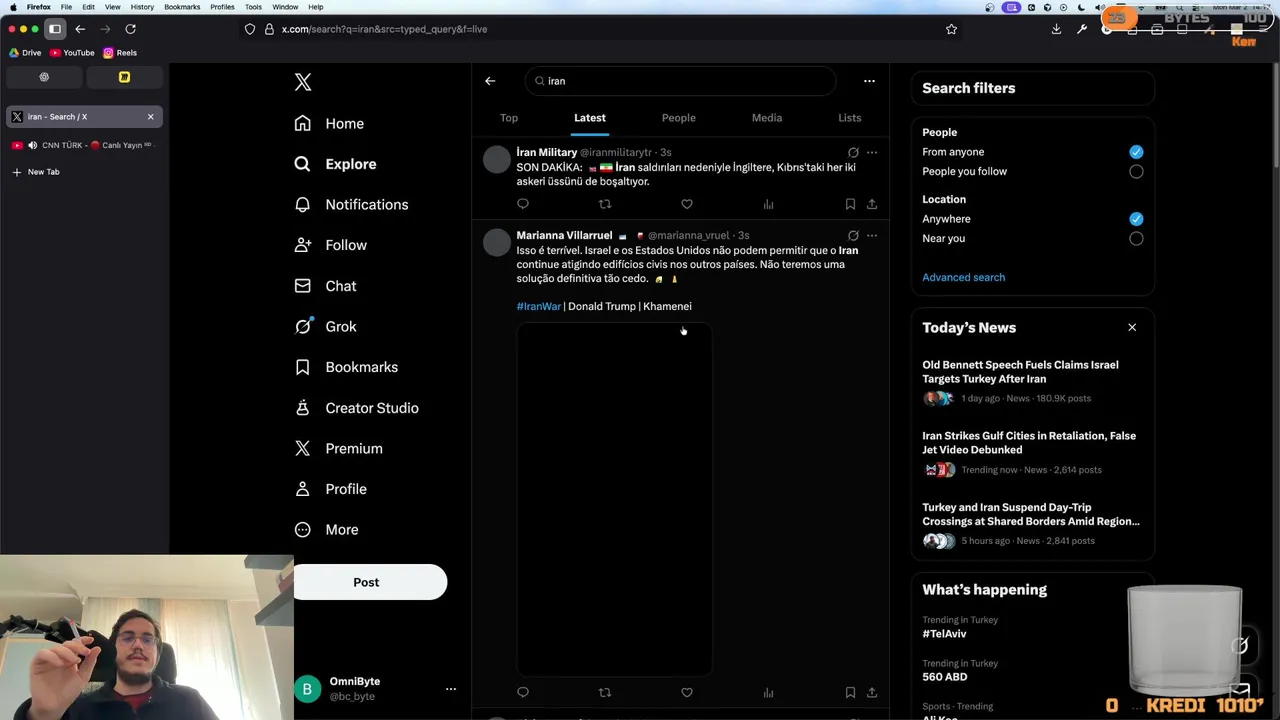Open OmniByte account switcher menu
The width and height of the screenshot is (1280, 720).
pyautogui.click(x=451, y=689)
